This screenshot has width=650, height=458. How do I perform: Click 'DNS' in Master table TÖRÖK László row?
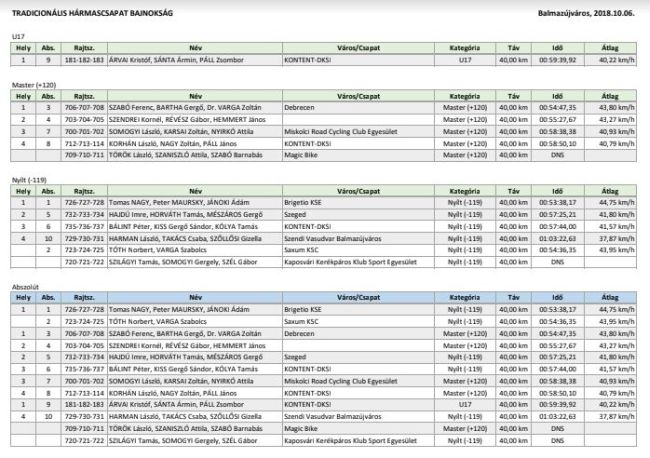click(558, 155)
